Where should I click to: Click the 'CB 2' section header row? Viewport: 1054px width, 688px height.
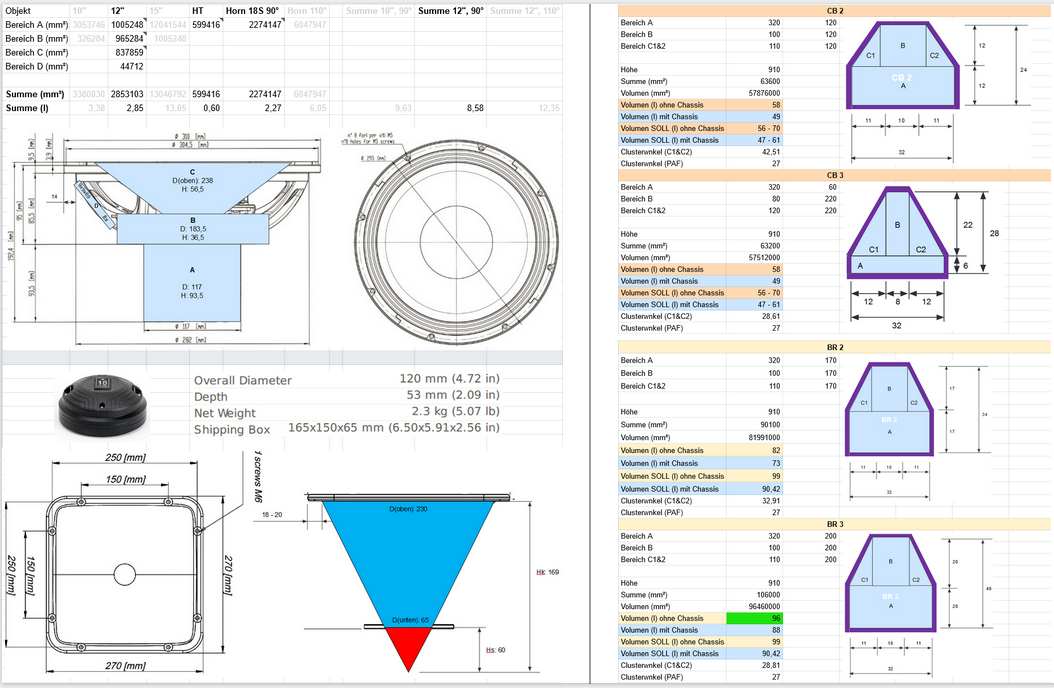834,10
